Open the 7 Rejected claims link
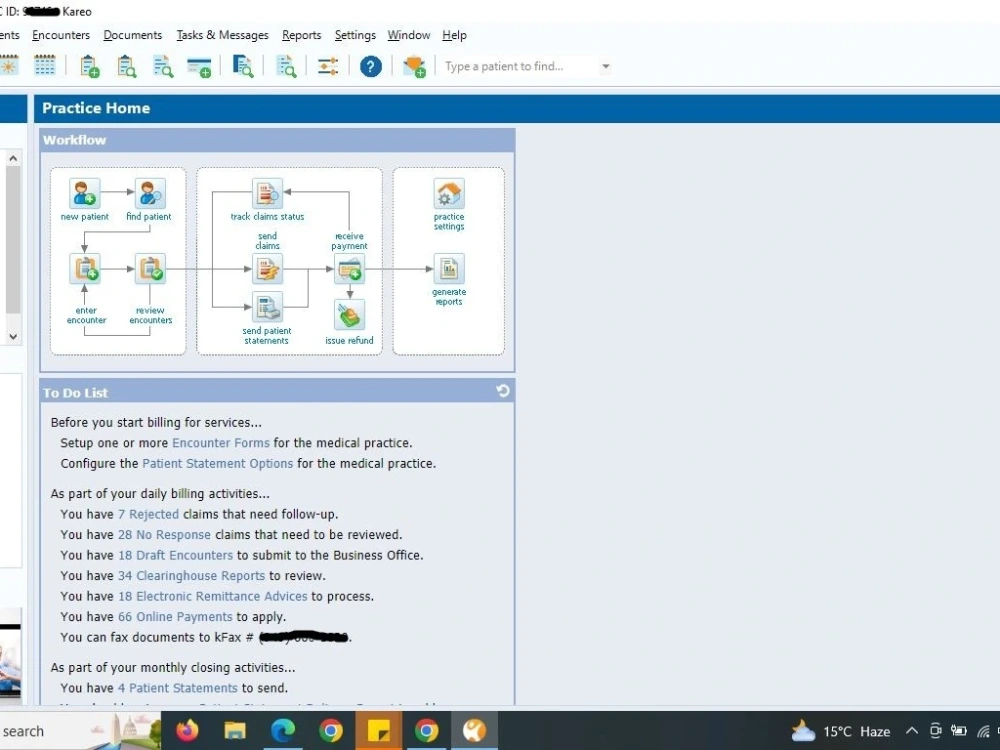 click(149, 514)
